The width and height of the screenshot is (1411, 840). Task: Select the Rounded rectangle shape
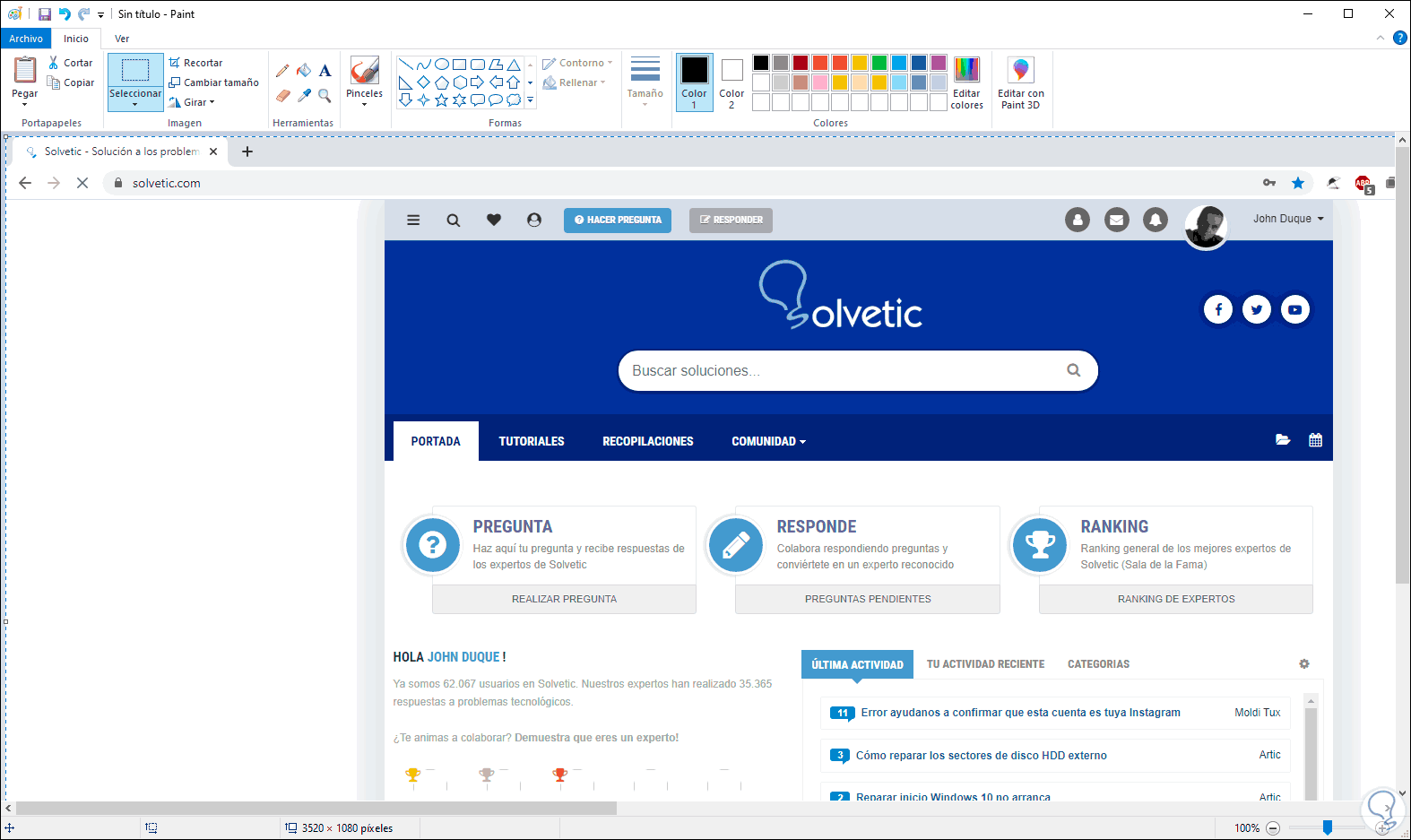(478, 65)
